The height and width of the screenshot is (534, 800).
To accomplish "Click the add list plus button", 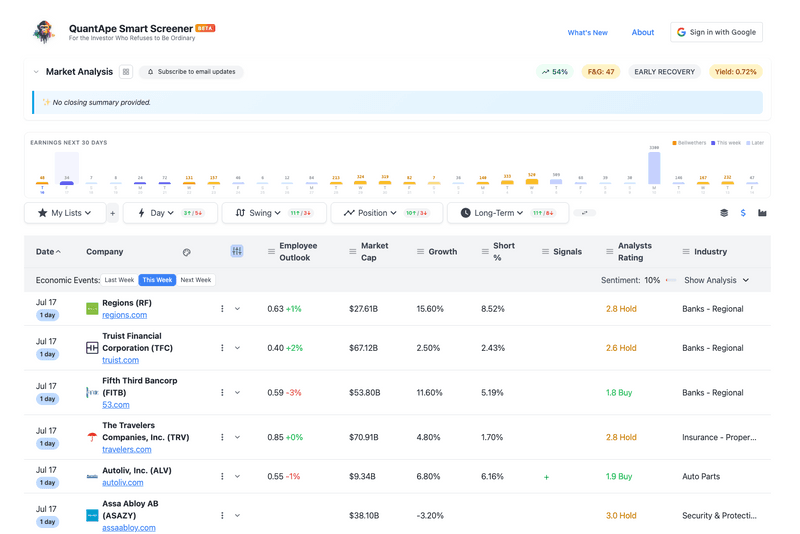I will (x=113, y=213).
